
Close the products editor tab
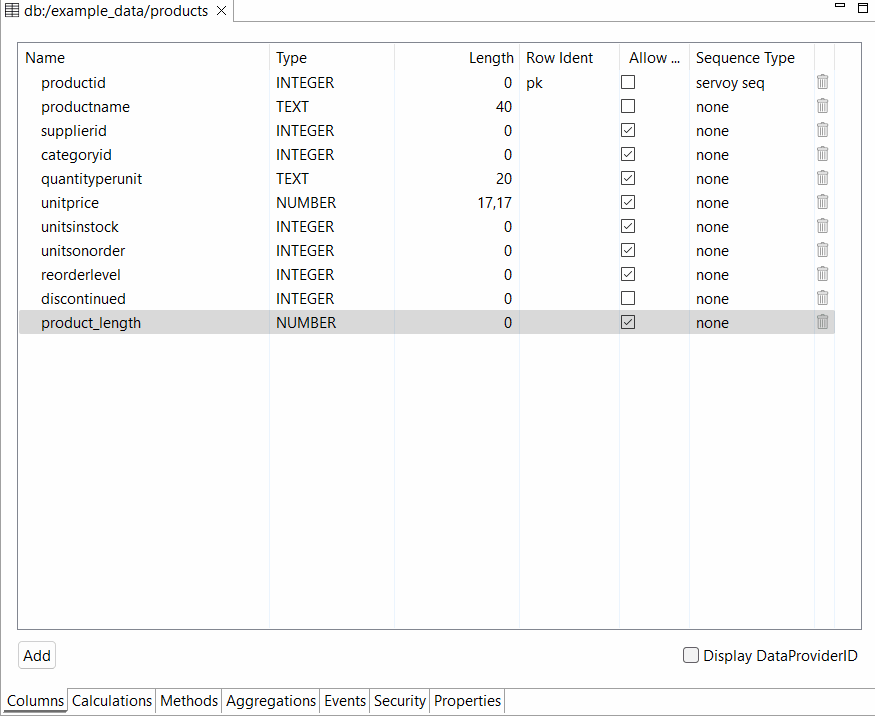point(222,11)
